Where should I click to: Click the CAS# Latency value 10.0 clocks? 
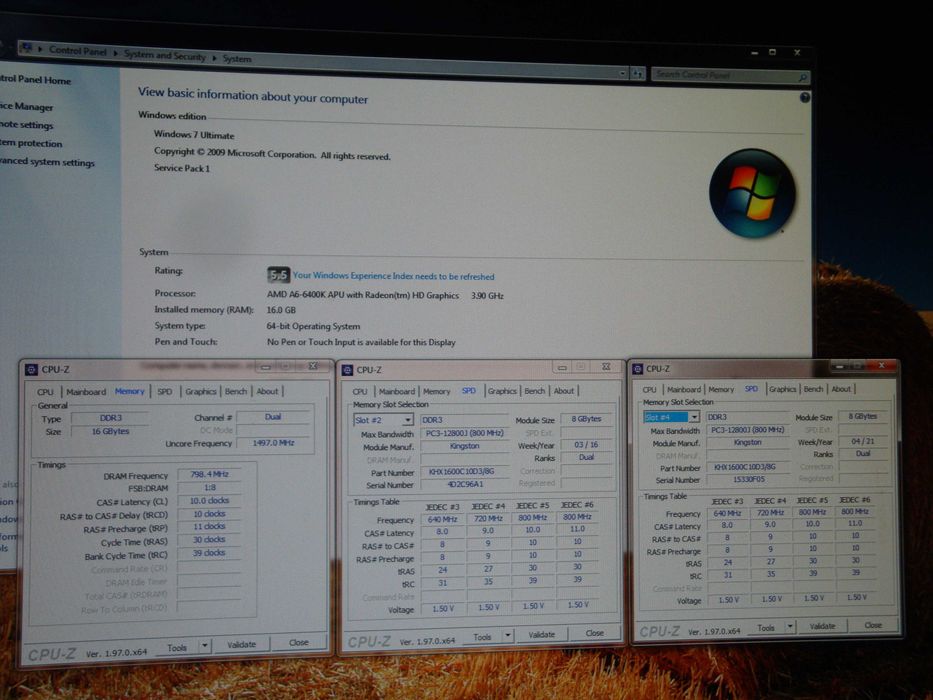(x=209, y=501)
